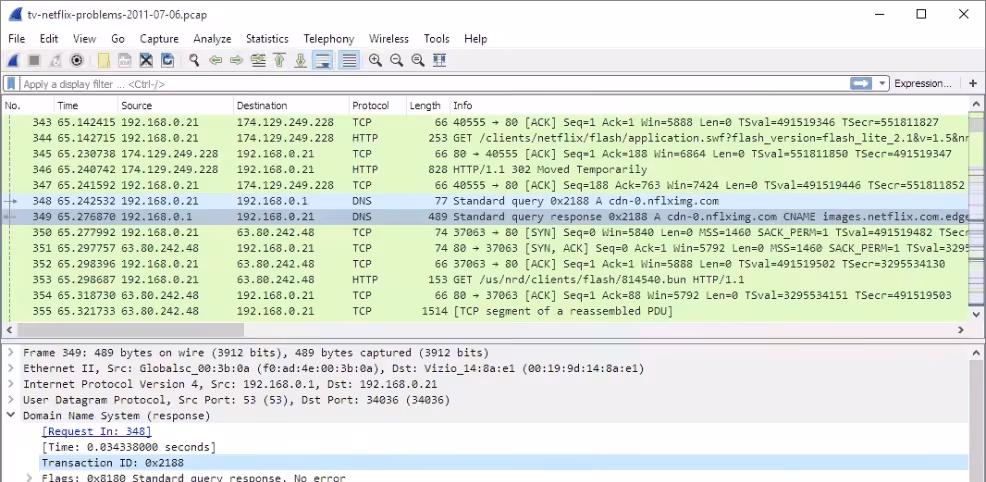The image size is (986, 482).
Task: Click the display filter bookmark icon
Action: [11, 84]
